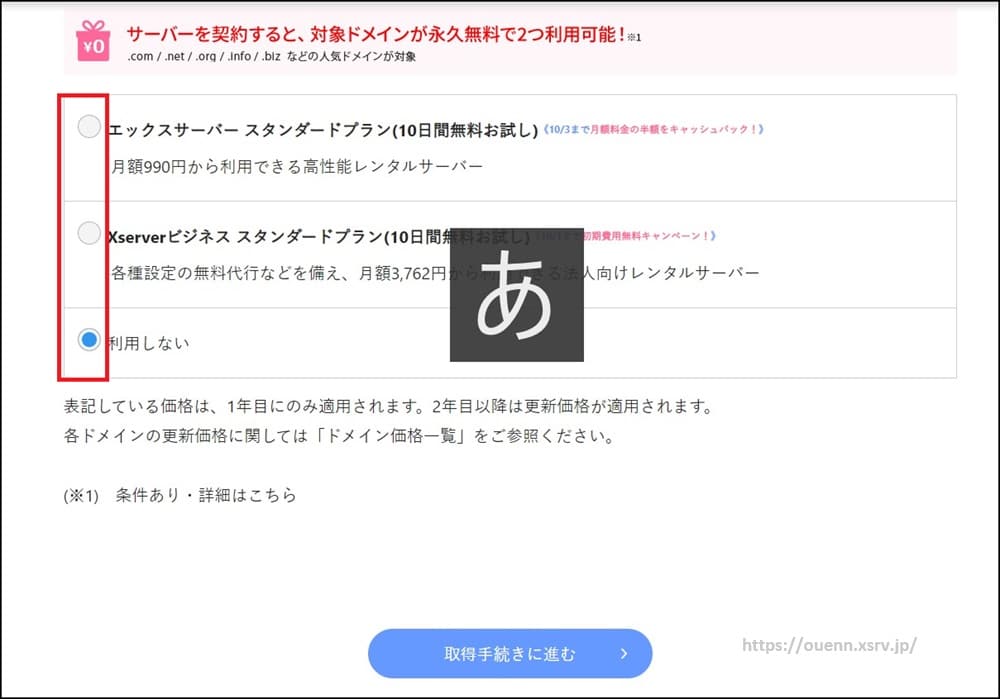Click the エックスサーバー スタンダードプラン plan title
1000x699 pixels.
coord(322,130)
